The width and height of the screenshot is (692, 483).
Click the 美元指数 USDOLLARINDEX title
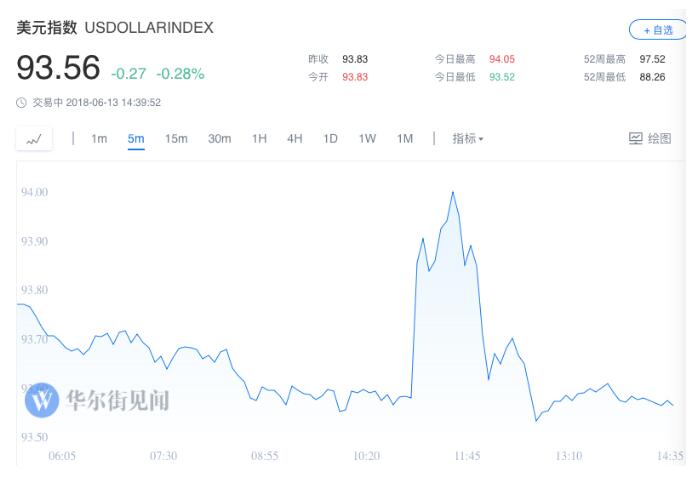(x=115, y=28)
